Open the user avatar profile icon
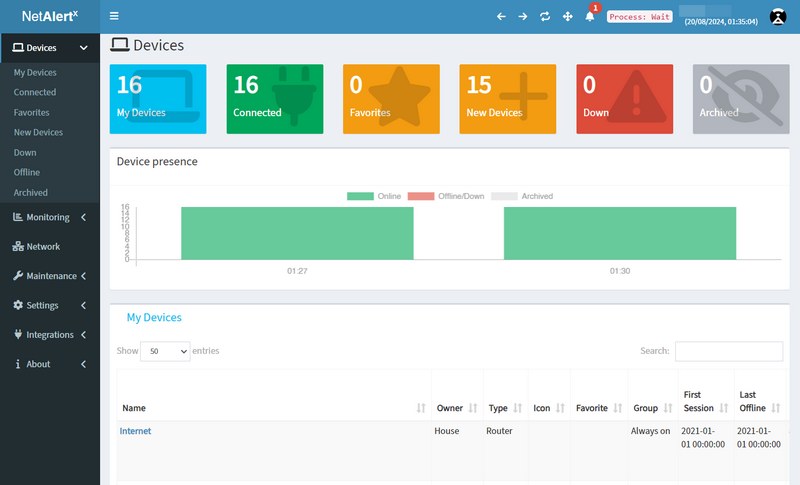The height and width of the screenshot is (485, 800). [778, 16]
